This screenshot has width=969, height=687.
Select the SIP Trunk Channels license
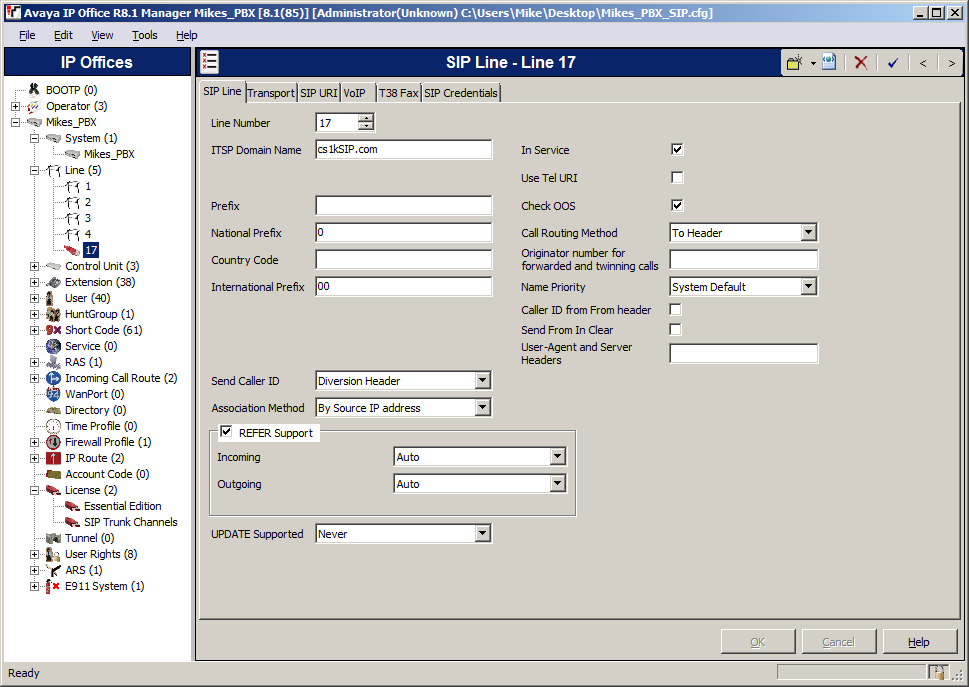[130, 522]
